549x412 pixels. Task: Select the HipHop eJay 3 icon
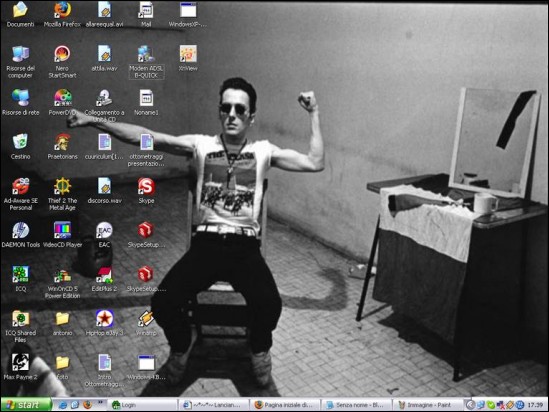[x=104, y=323]
